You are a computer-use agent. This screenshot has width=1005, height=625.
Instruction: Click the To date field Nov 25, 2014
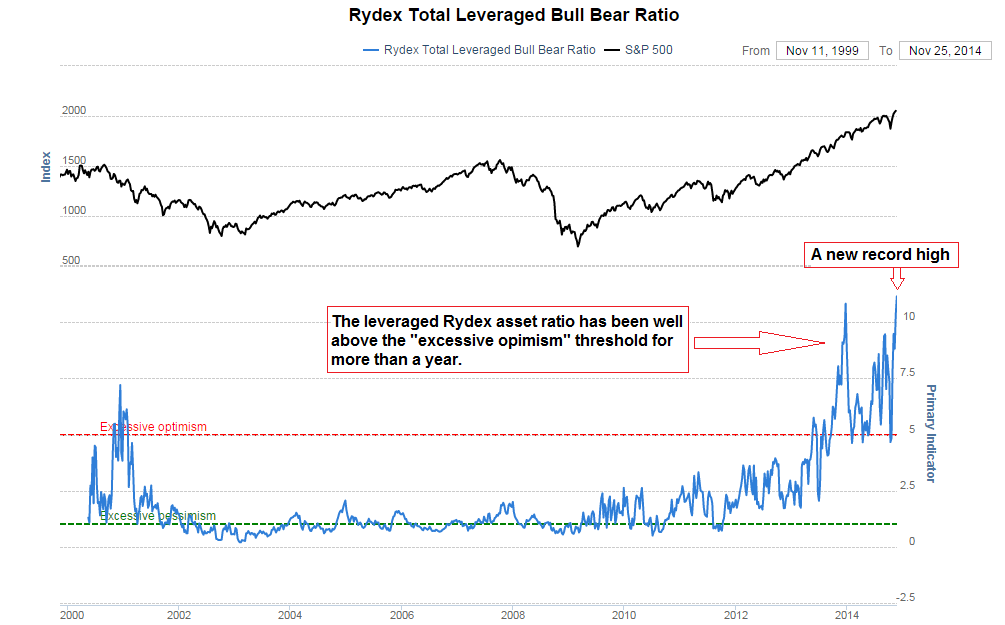945,51
